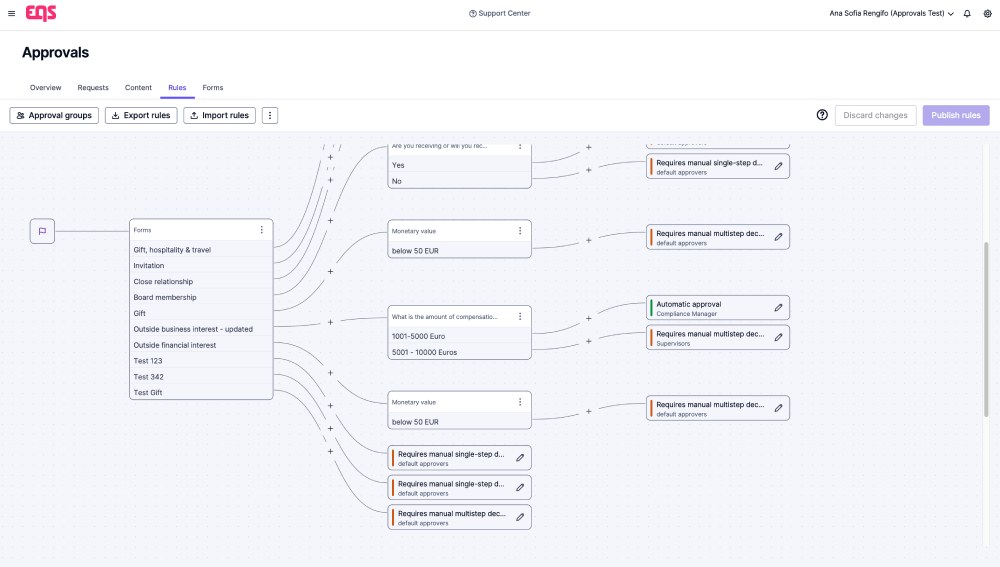The height and width of the screenshot is (567, 1000).
Task: Click the notifications bell icon
Action: click(967, 14)
